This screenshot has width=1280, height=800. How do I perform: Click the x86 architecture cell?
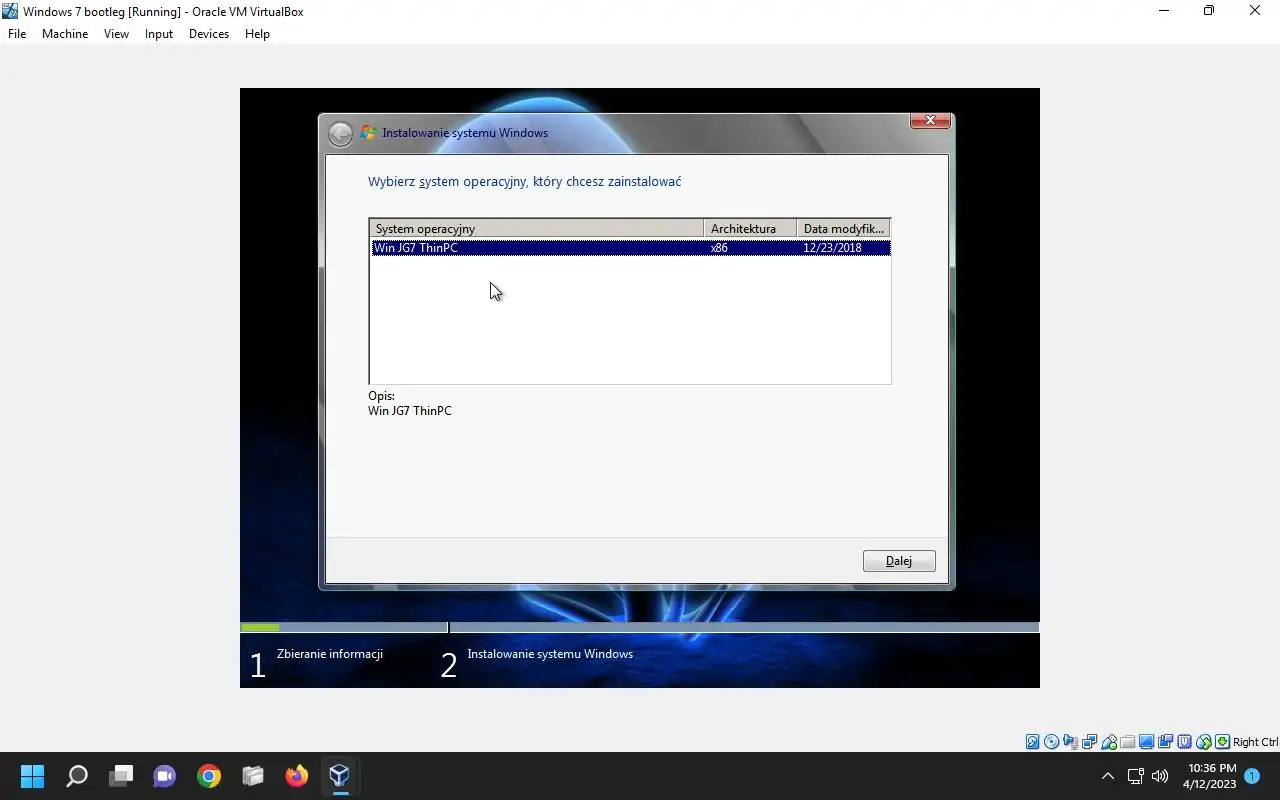coord(719,248)
